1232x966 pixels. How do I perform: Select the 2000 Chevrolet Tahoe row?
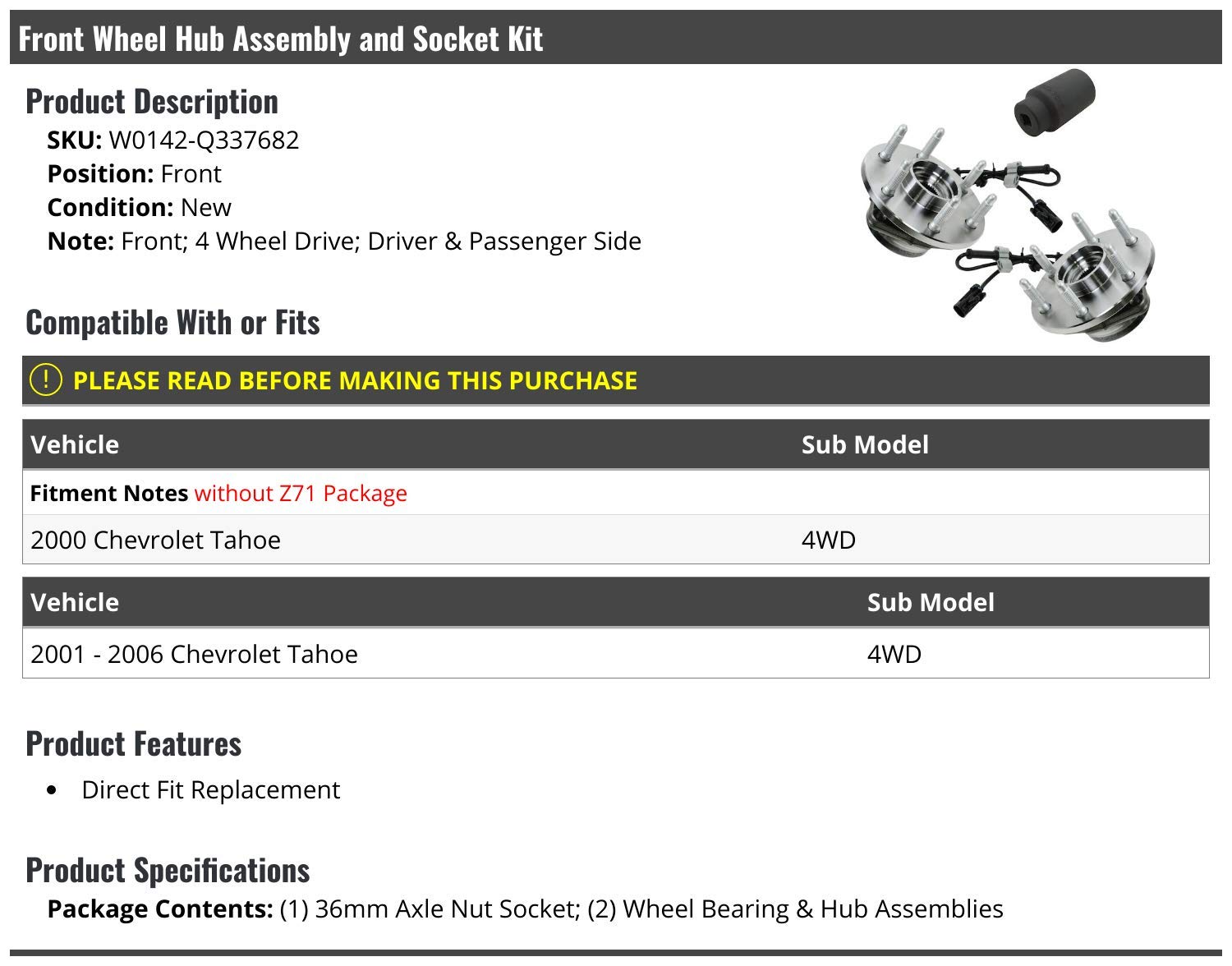point(615,540)
